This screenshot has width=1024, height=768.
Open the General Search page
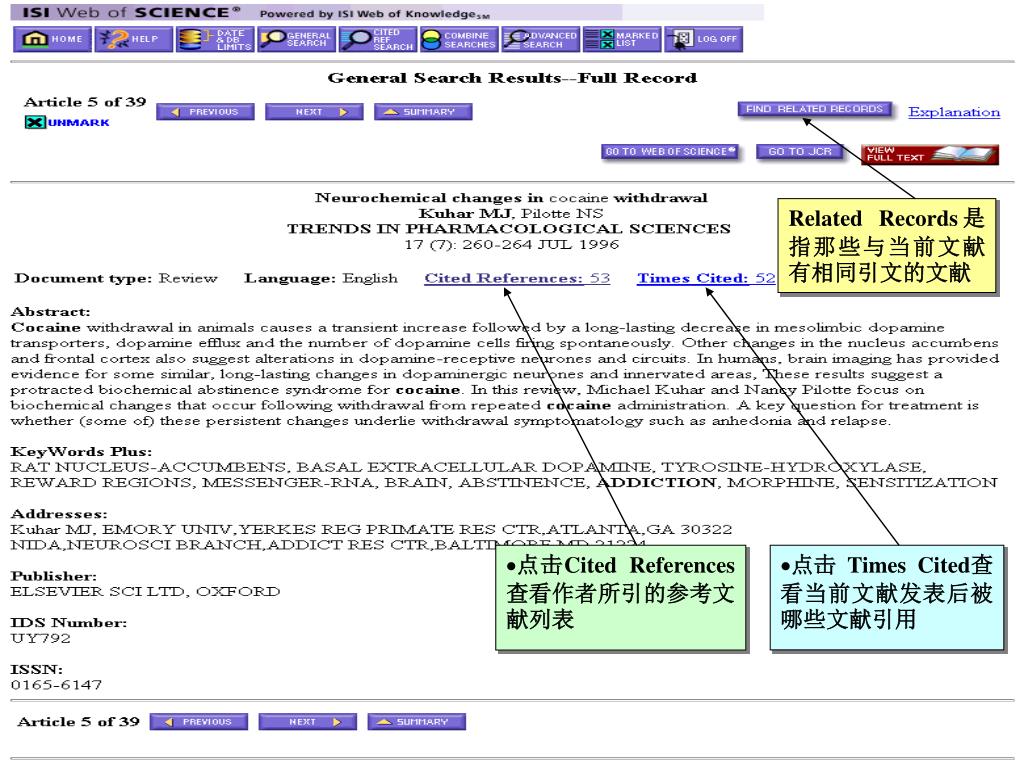pos(296,39)
